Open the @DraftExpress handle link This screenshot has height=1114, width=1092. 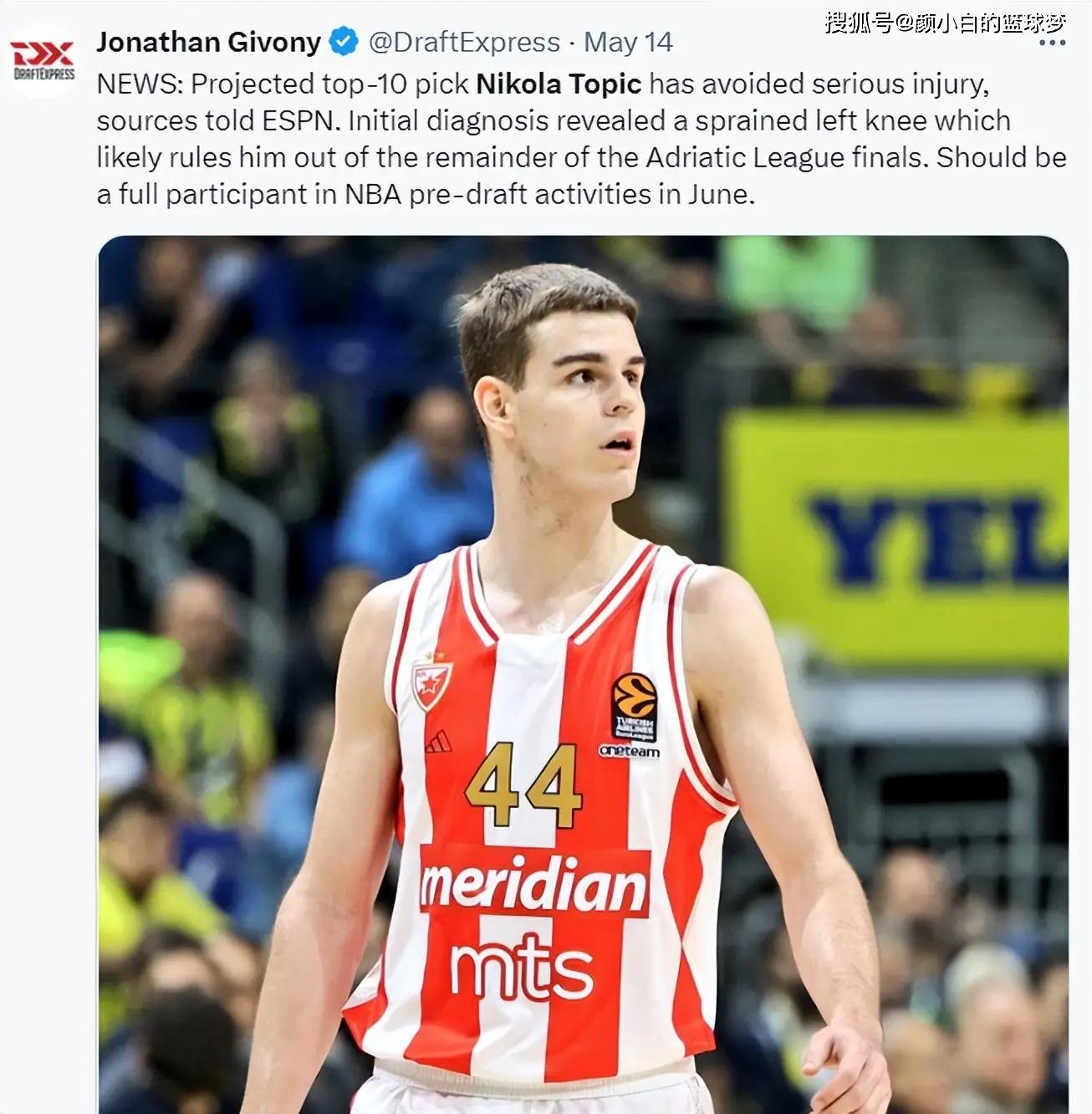tap(464, 42)
